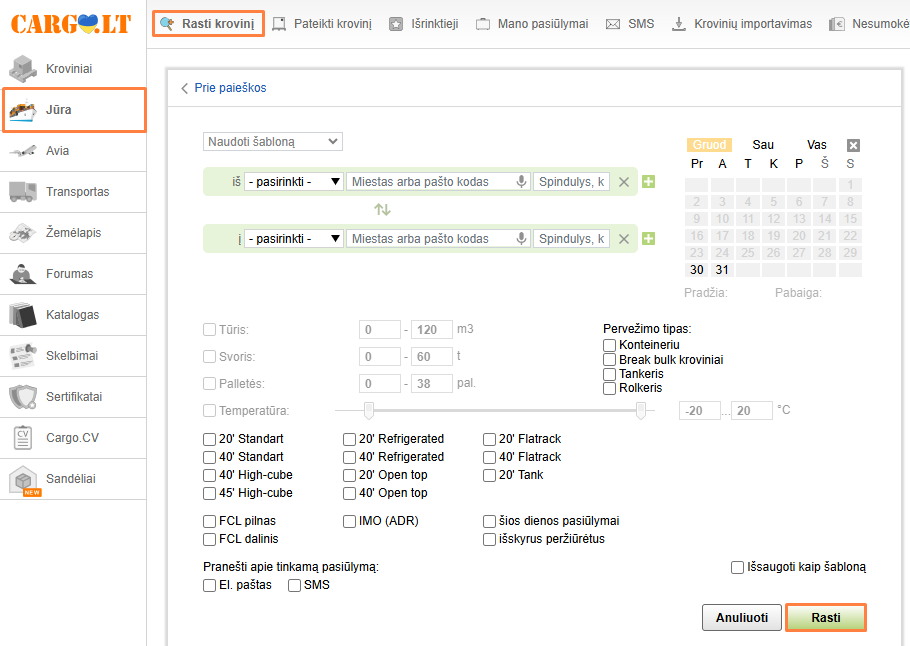Open the Naudoti šabloną dropdown
The height and width of the screenshot is (646, 910).
coord(273,142)
